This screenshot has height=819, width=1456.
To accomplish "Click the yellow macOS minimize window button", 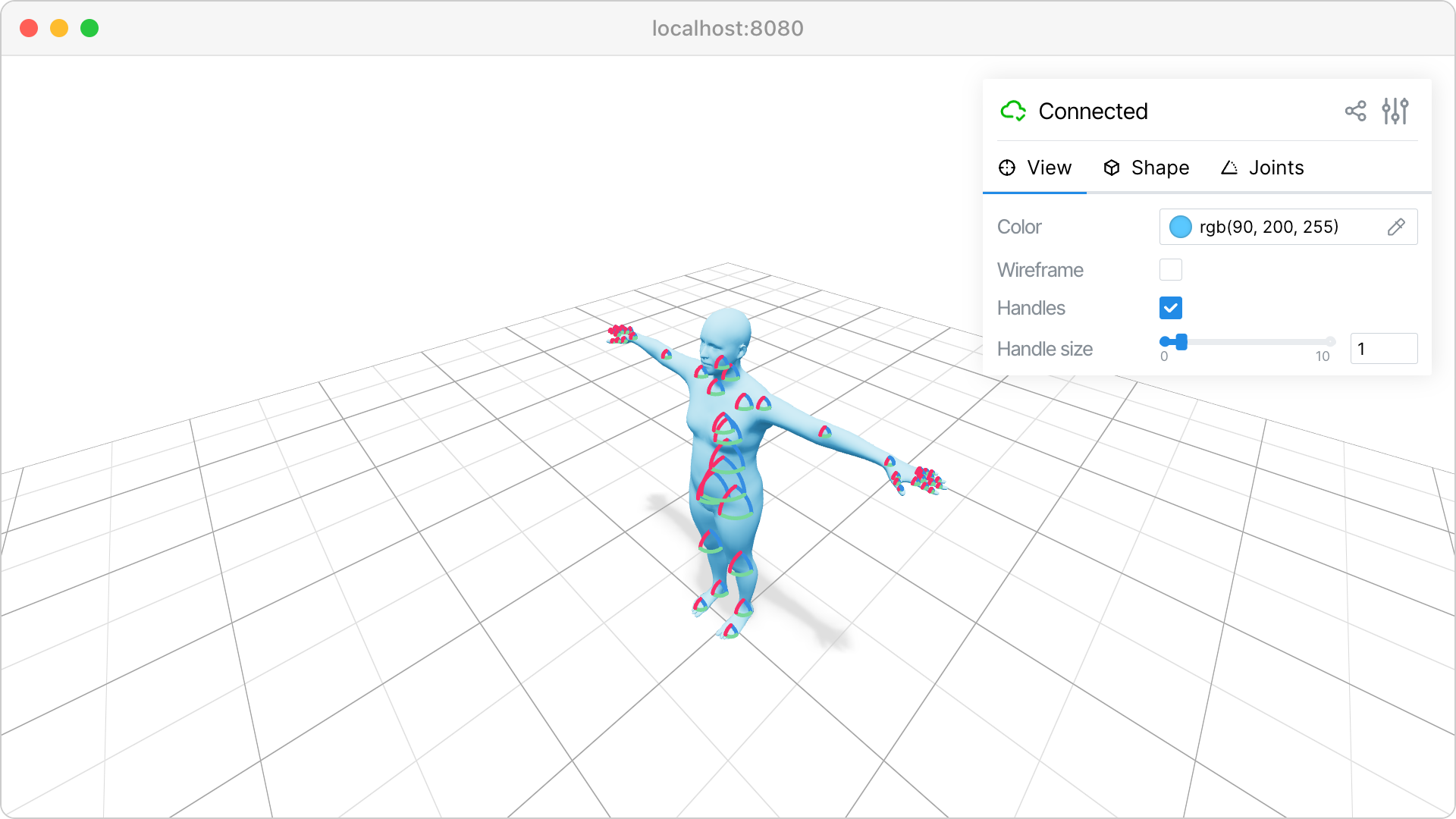I will coord(59,28).
